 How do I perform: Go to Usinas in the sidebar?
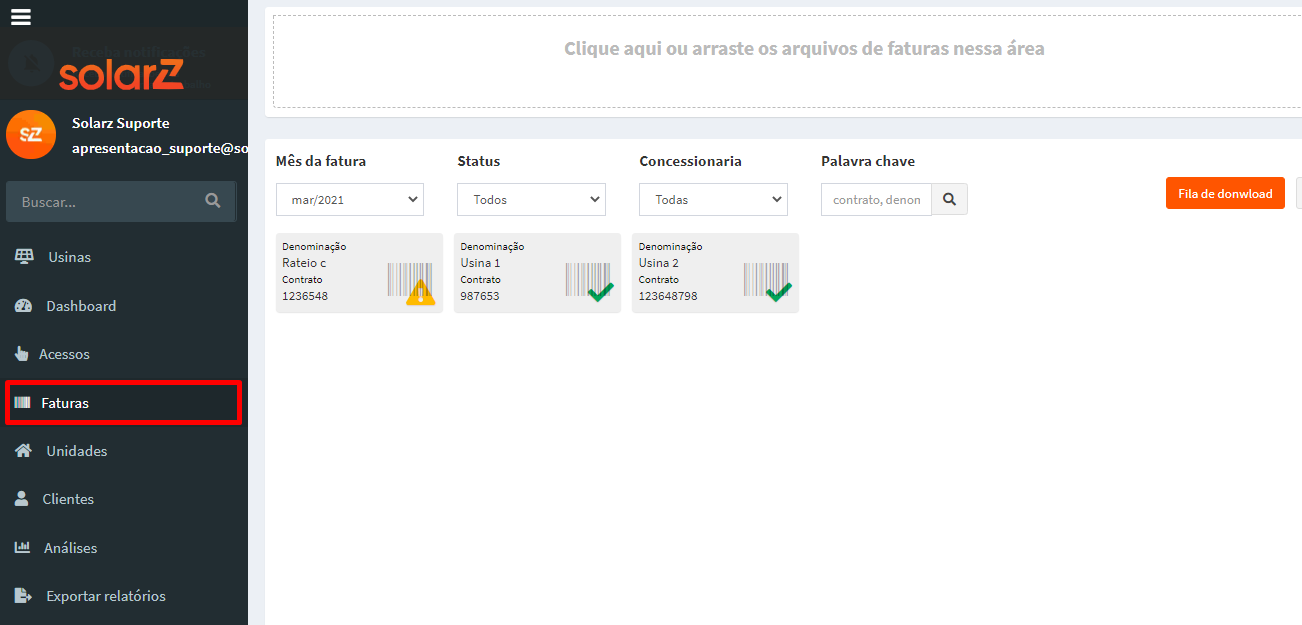(x=69, y=257)
